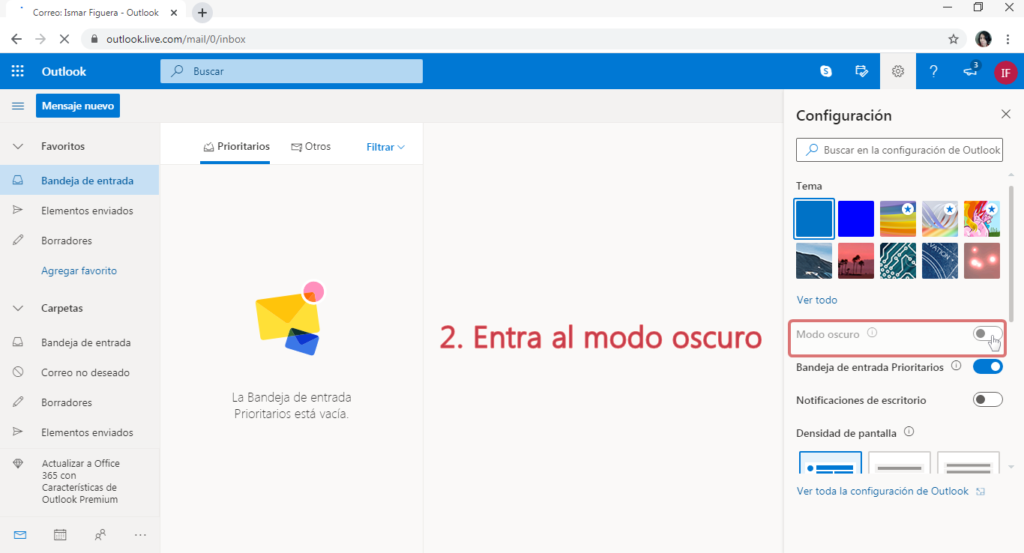This screenshot has width=1024, height=553.
Task: Enable Notificaciones de escritorio toggle
Action: tap(987, 400)
